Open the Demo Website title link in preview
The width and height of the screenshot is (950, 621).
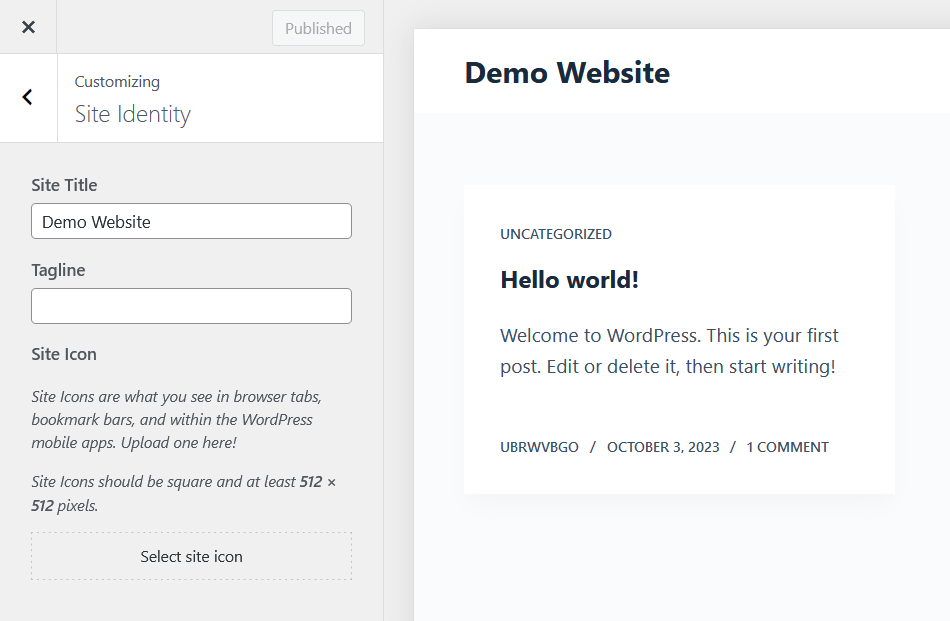point(567,73)
